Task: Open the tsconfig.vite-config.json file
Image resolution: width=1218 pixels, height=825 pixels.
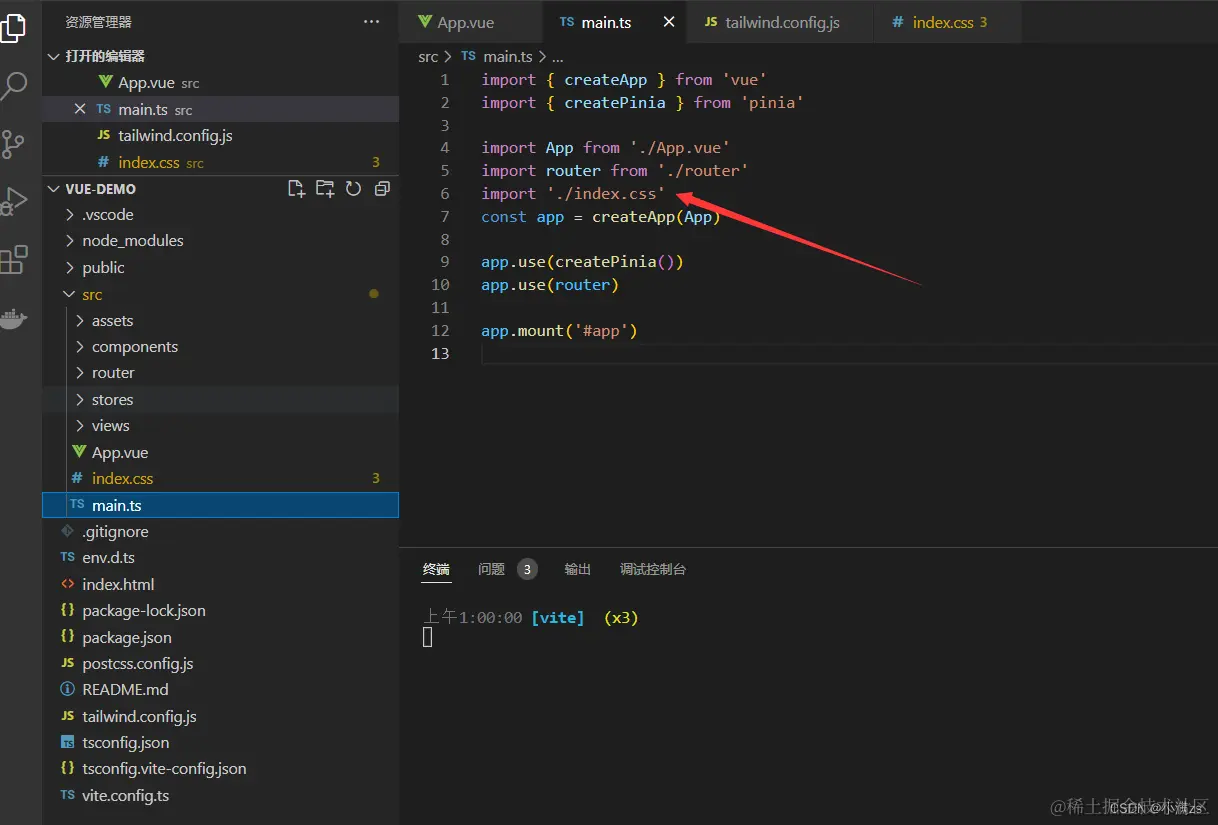Action: click(220, 768)
